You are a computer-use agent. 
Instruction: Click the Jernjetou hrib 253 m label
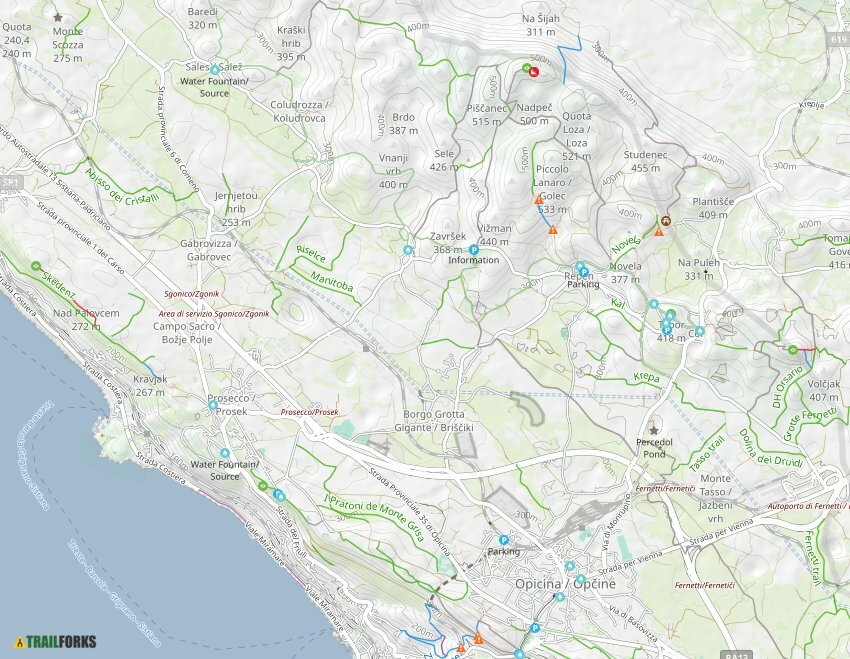pyautogui.click(x=236, y=209)
